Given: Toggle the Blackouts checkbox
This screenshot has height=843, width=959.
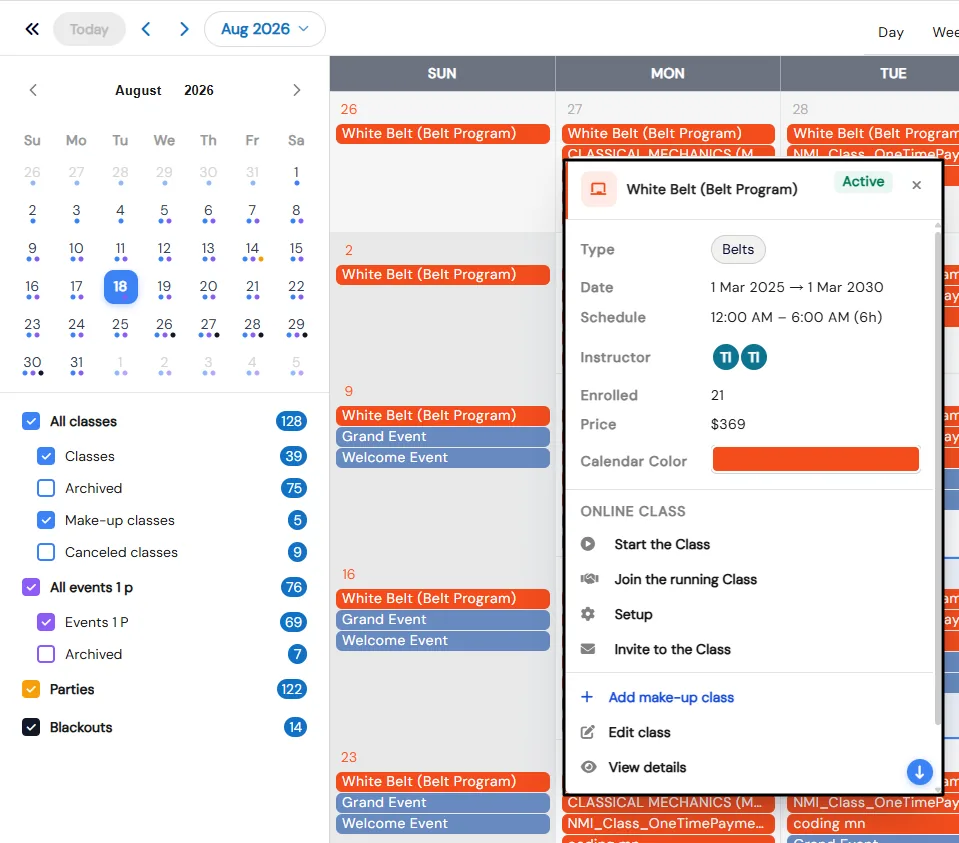Looking at the screenshot, I should [x=31, y=727].
